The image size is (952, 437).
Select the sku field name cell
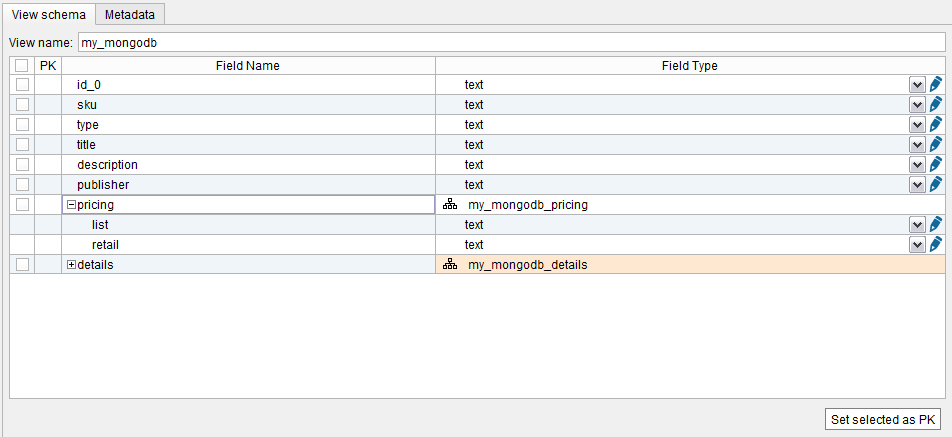point(248,104)
